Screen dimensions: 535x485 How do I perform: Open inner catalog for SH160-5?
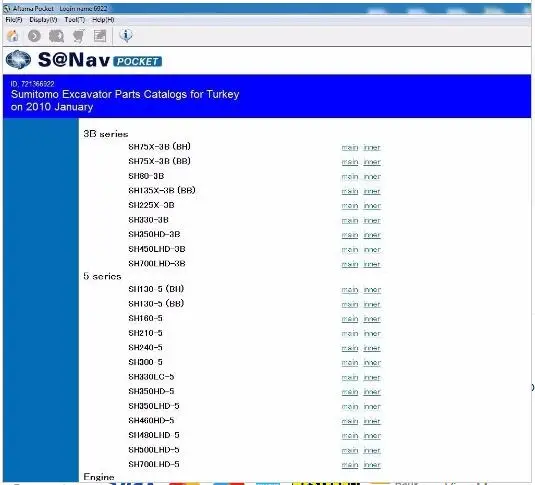pos(372,319)
